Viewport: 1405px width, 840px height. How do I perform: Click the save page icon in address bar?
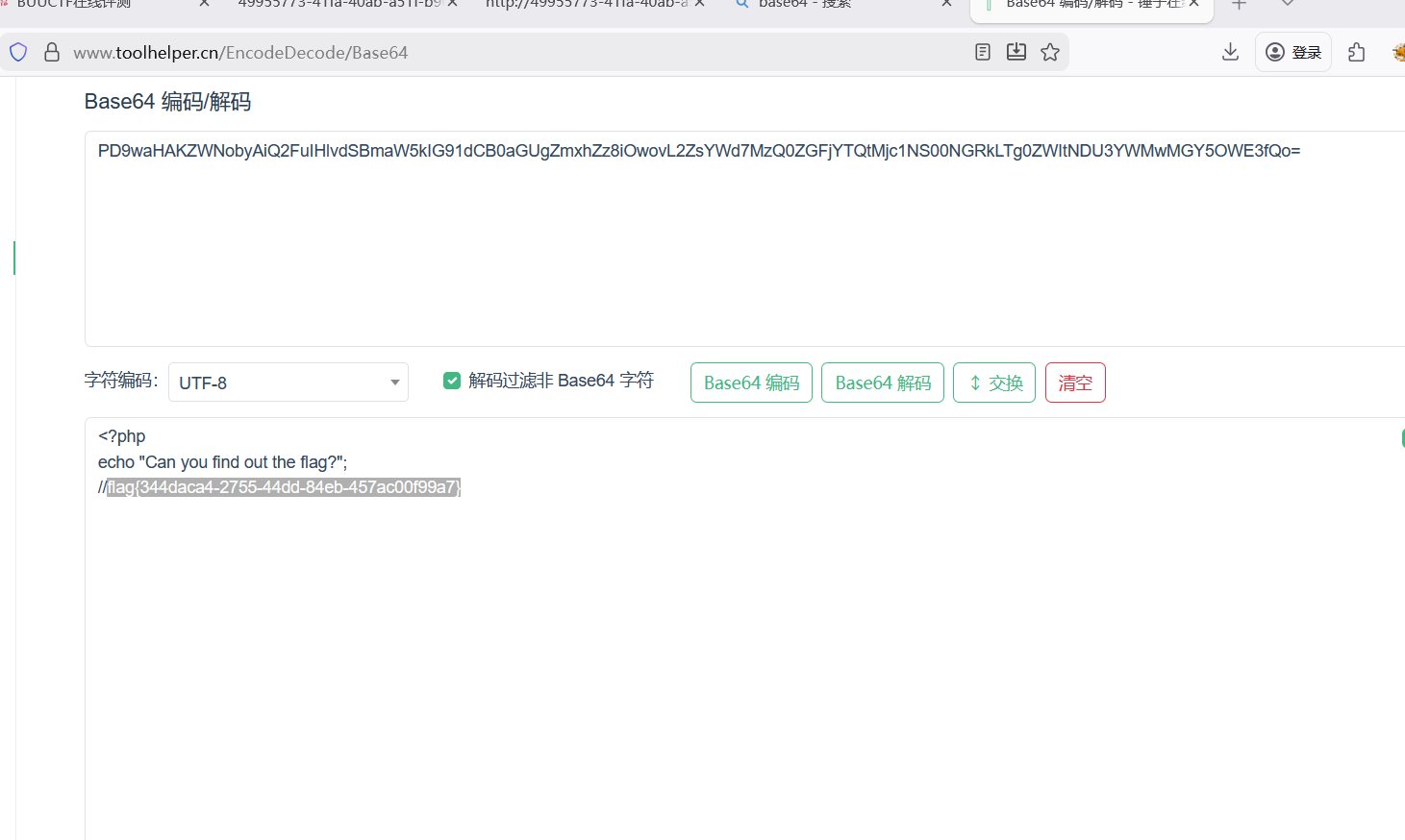(1016, 52)
